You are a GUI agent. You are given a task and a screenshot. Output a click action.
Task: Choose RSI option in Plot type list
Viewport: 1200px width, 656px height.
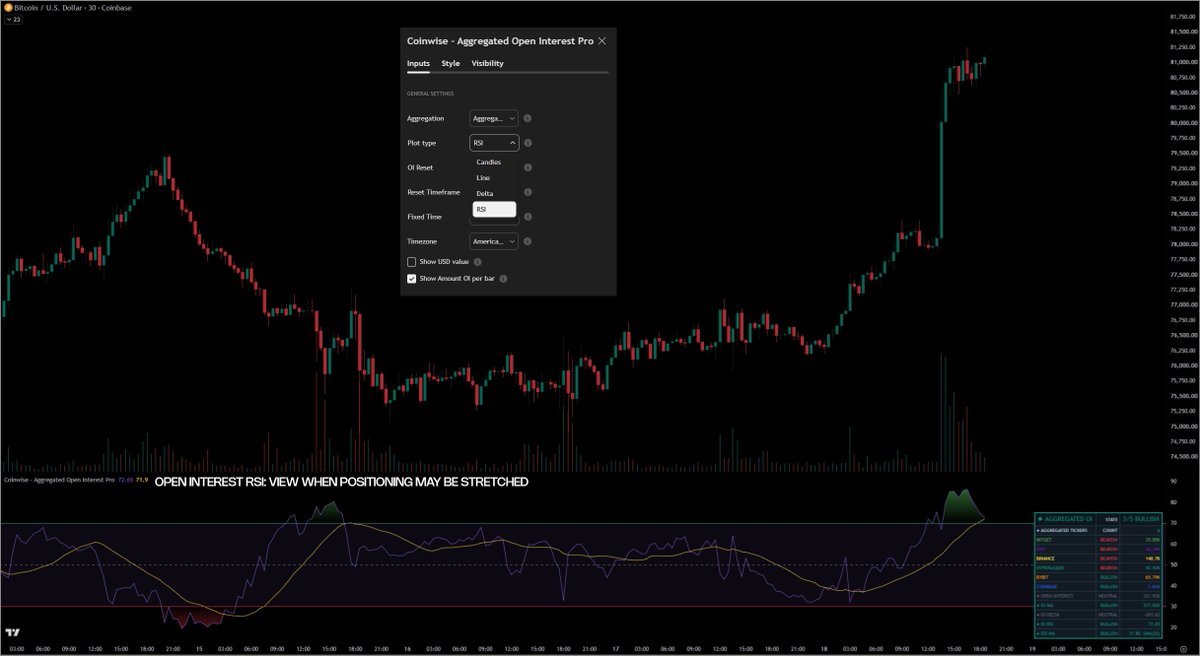tap(494, 209)
